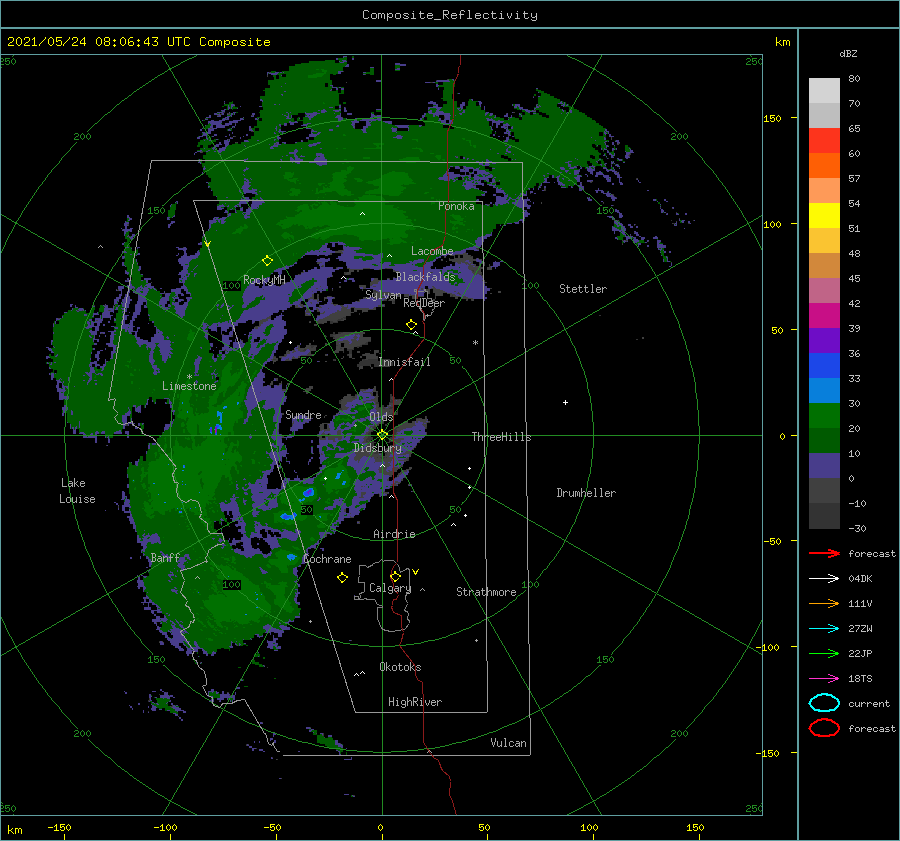Click the Didsbury town label
Image resolution: width=900 pixels, height=841 pixels.
pyautogui.click(x=378, y=448)
